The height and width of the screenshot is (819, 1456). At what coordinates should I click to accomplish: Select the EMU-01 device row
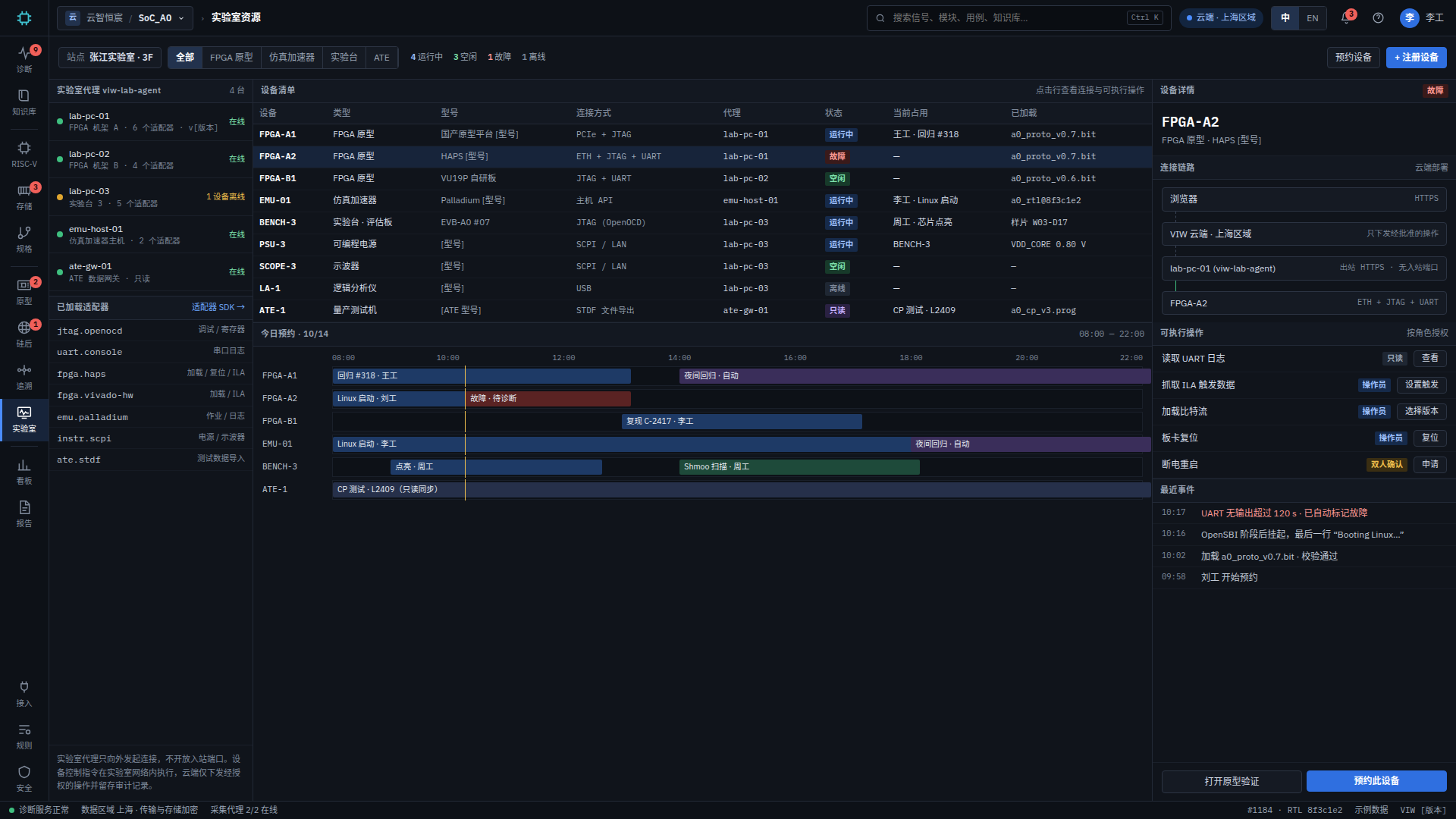[702, 200]
